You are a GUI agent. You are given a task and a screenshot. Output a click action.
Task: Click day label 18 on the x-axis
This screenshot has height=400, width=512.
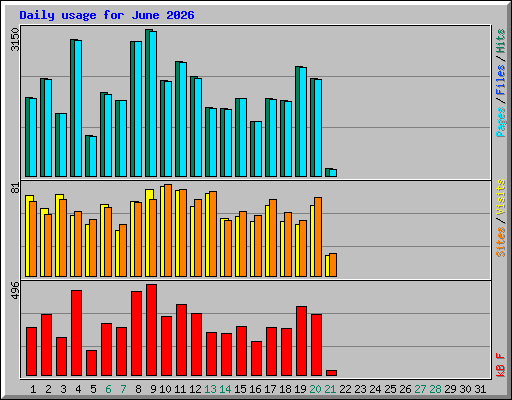click(285, 389)
